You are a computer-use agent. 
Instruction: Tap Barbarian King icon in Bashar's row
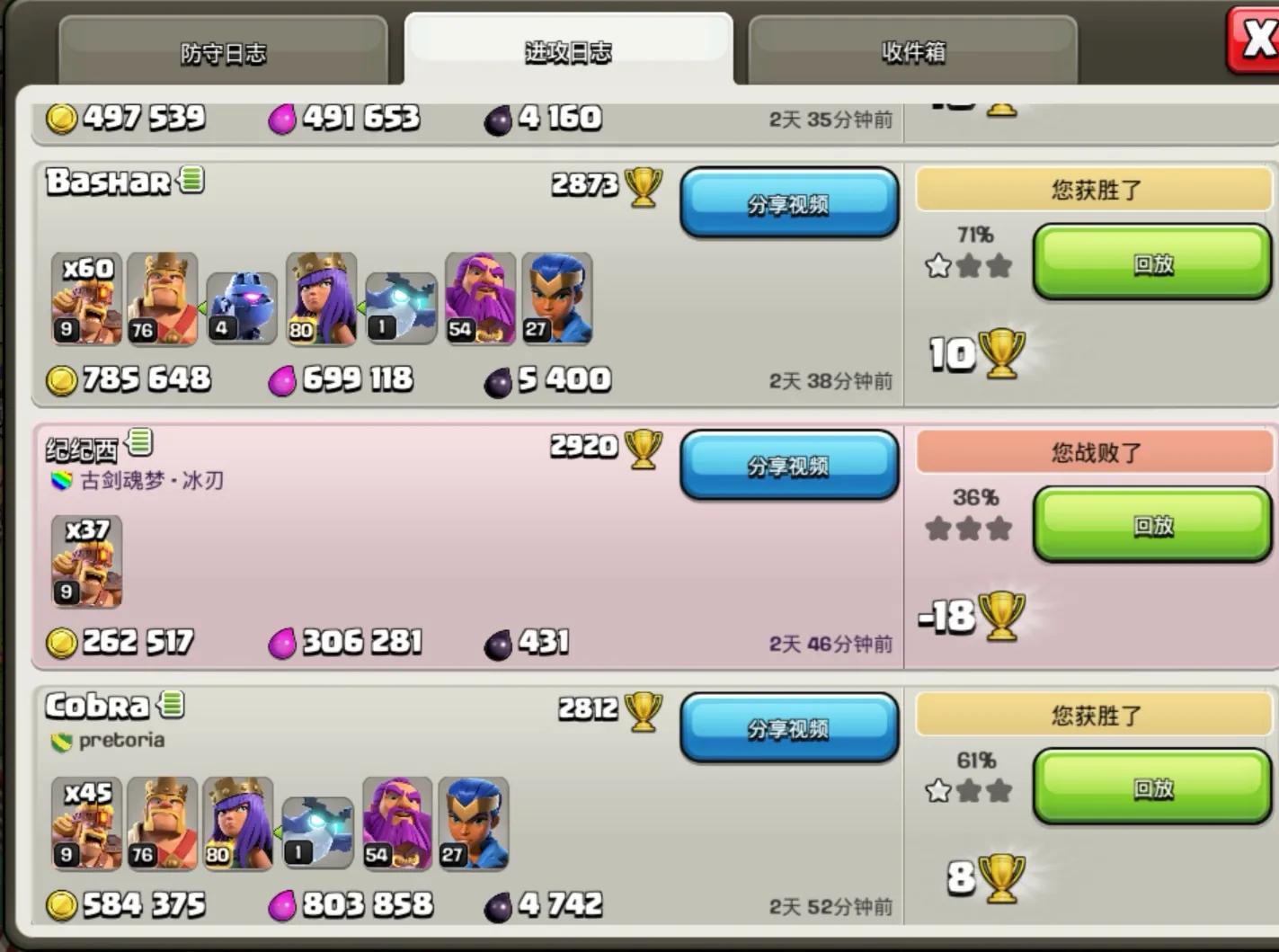coord(162,299)
